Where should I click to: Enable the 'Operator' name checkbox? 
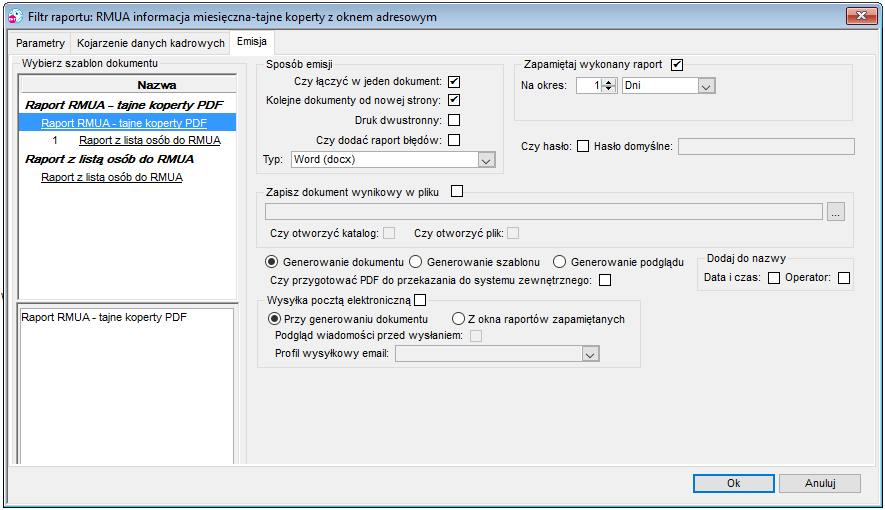[x=844, y=278]
